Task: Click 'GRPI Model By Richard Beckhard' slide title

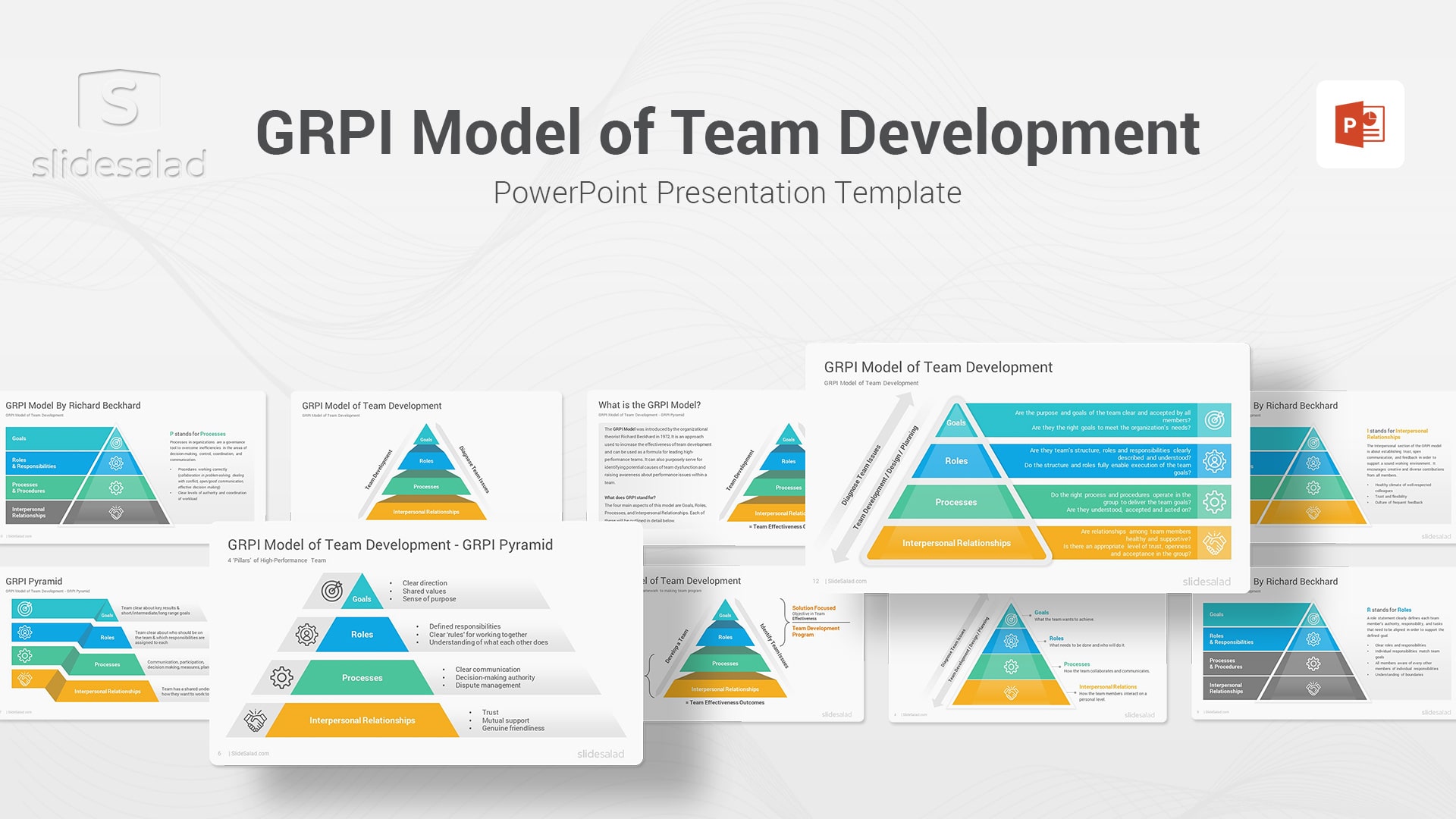Action: 73,406
